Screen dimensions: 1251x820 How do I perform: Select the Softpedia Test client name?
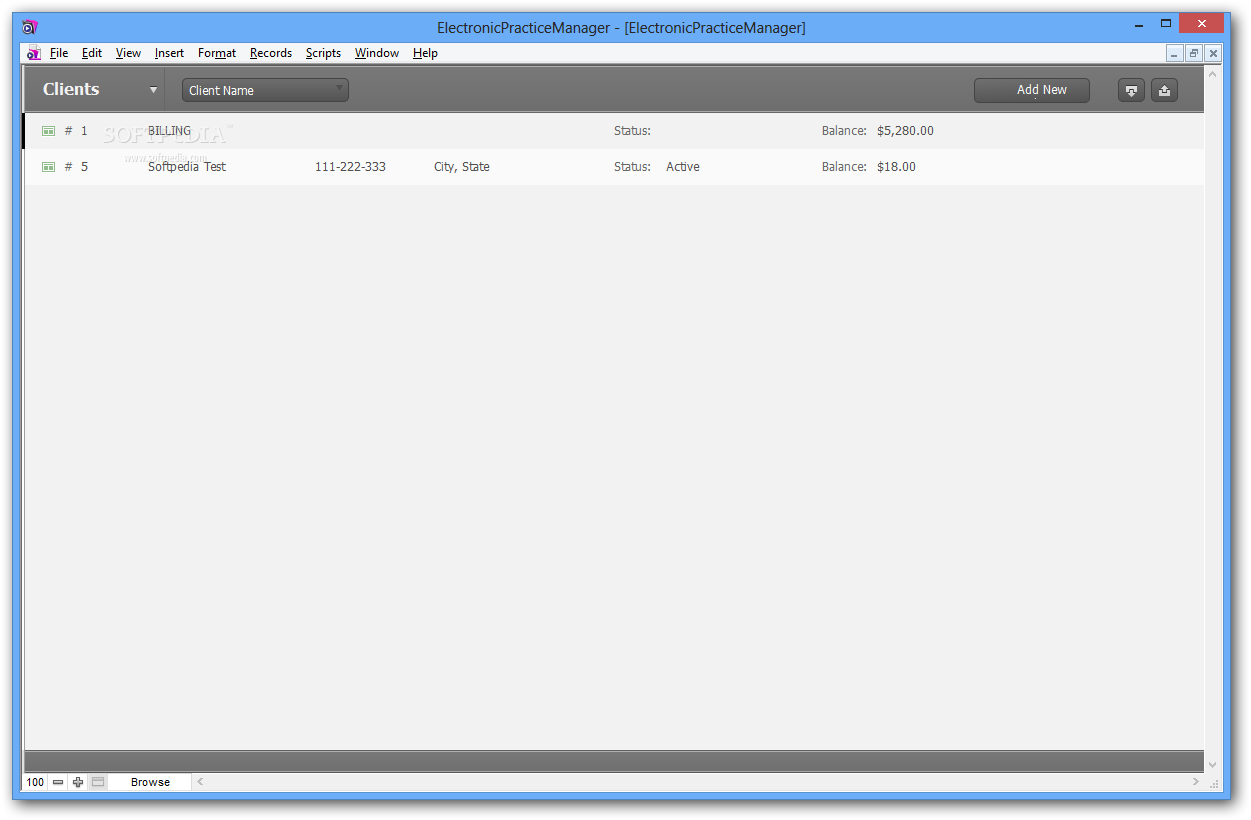[187, 167]
